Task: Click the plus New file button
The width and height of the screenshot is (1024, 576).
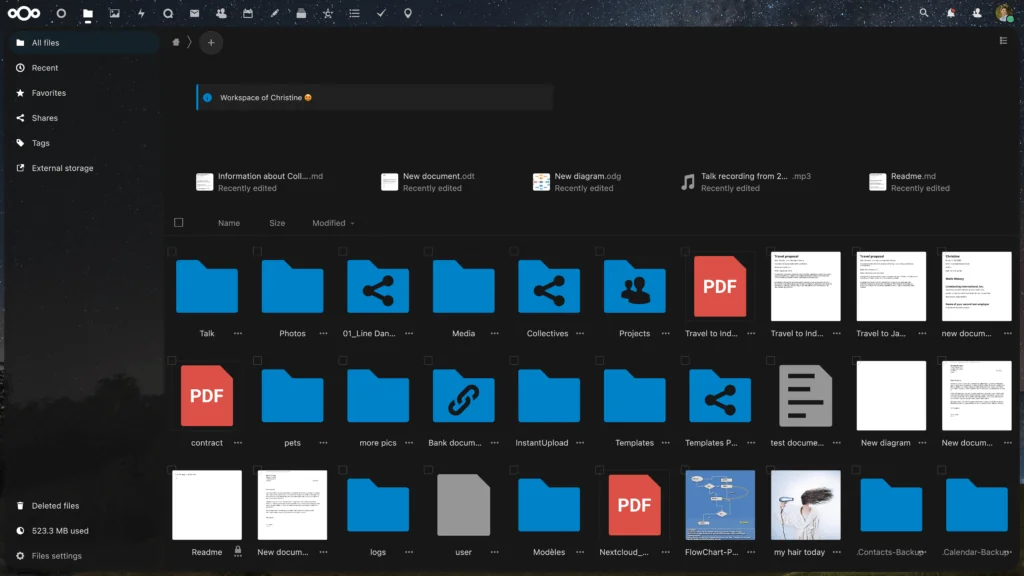Action: [211, 42]
